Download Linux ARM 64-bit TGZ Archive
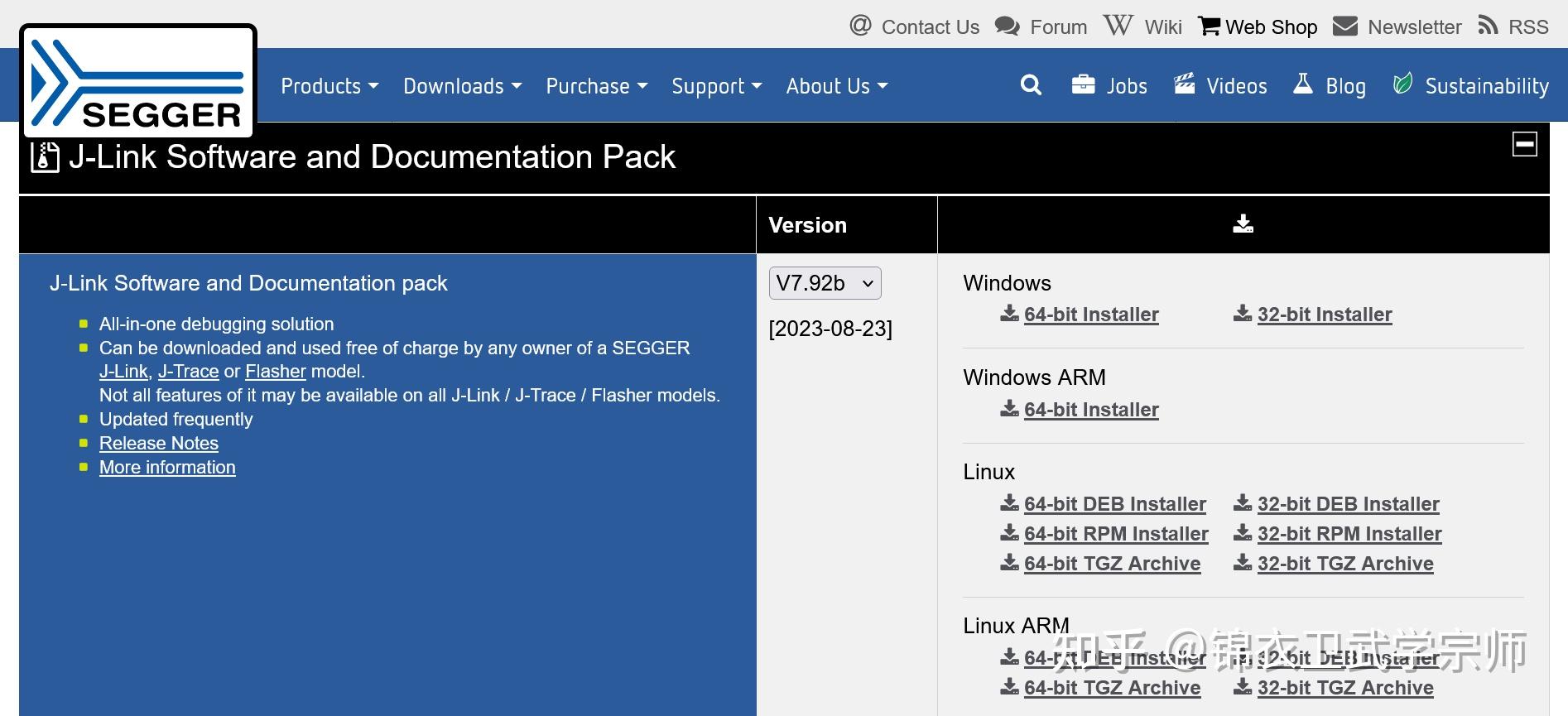 tap(1112, 688)
